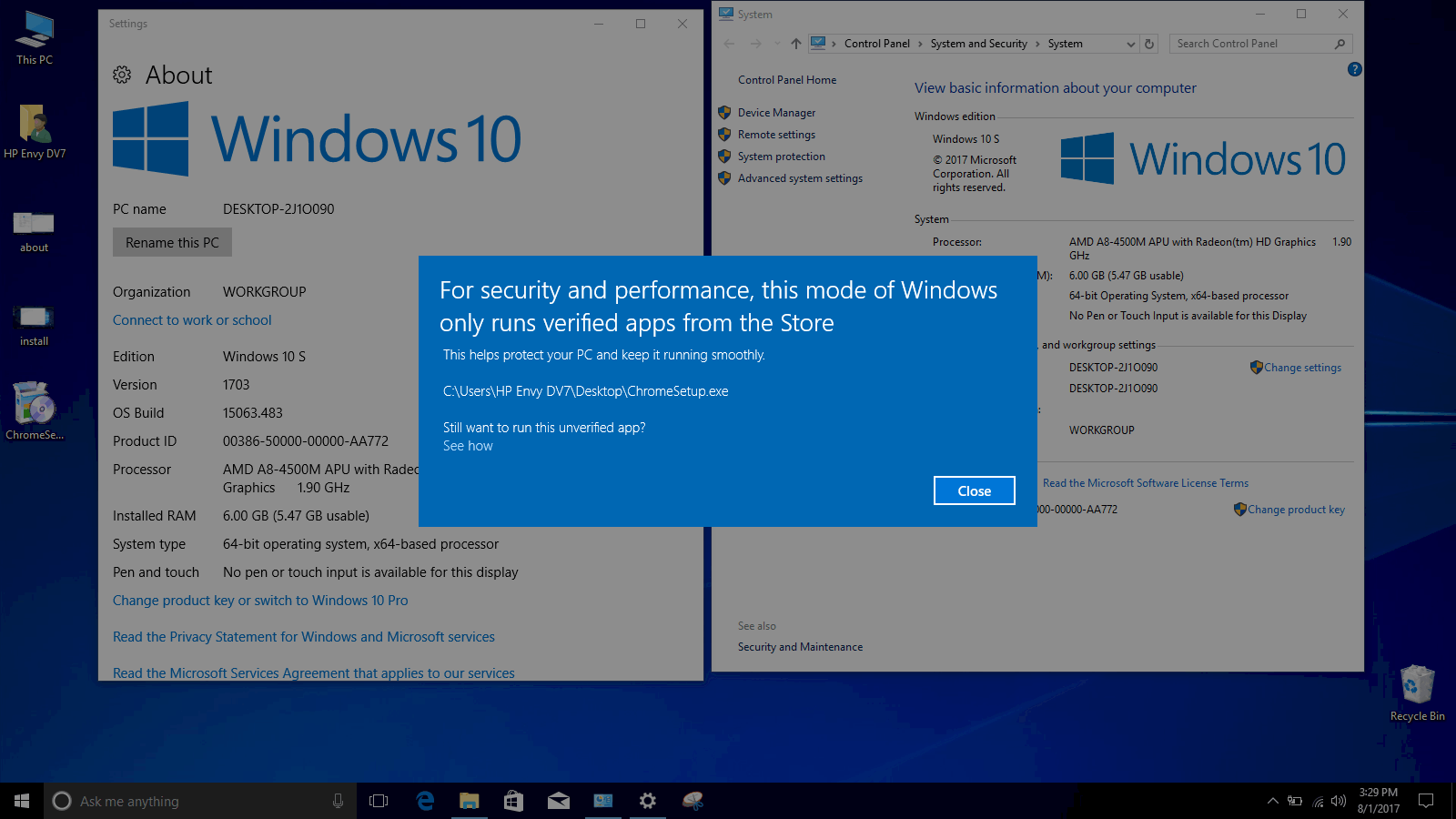This screenshot has height=819, width=1456.
Task: Select the ChromeSetup installer desktop icon
Action: 35,411
